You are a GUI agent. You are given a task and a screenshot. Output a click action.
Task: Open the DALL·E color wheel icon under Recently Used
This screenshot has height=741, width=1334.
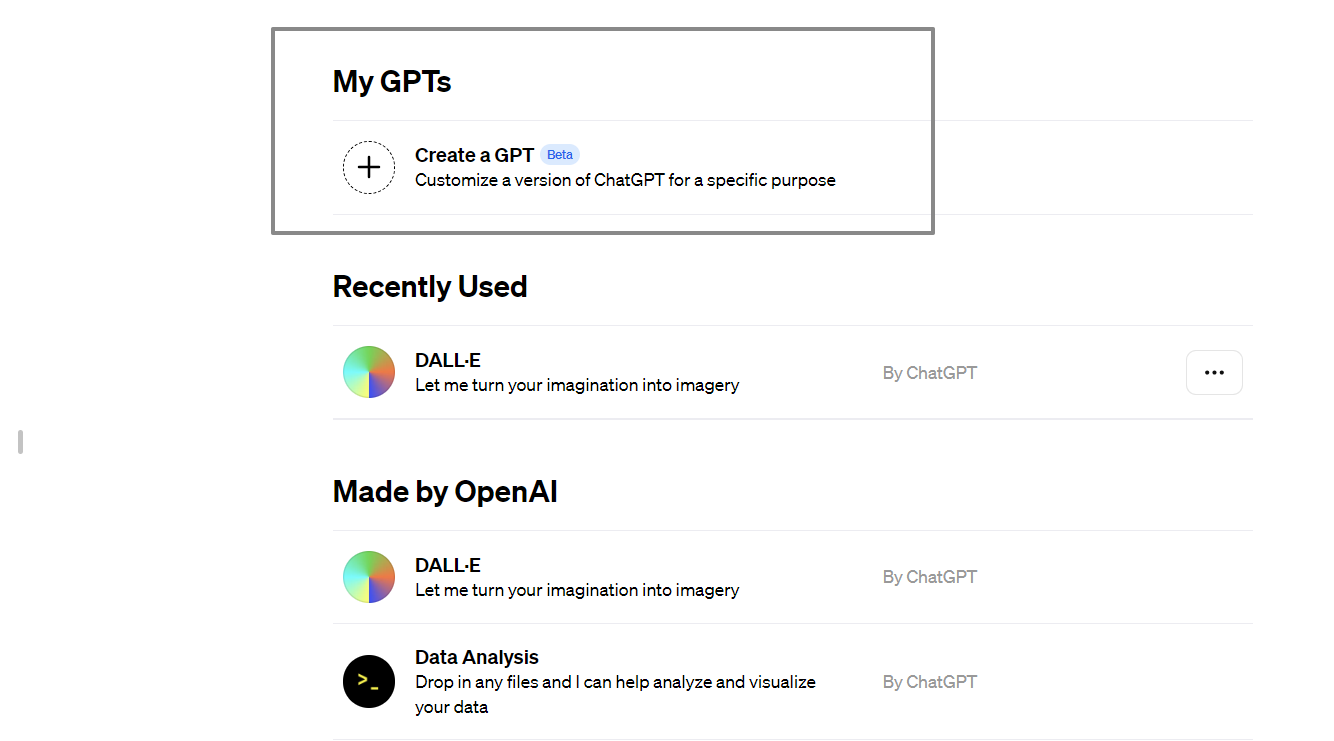(369, 372)
